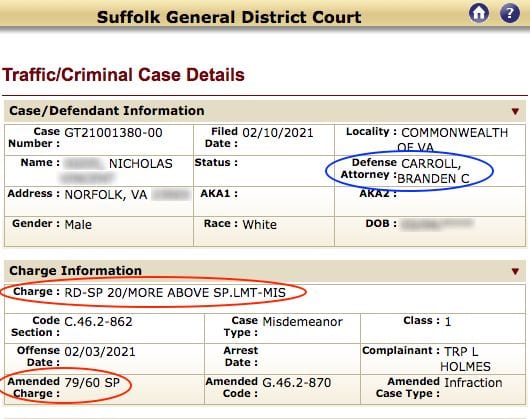Select case number GT21001380-00

tap(113, 133)
